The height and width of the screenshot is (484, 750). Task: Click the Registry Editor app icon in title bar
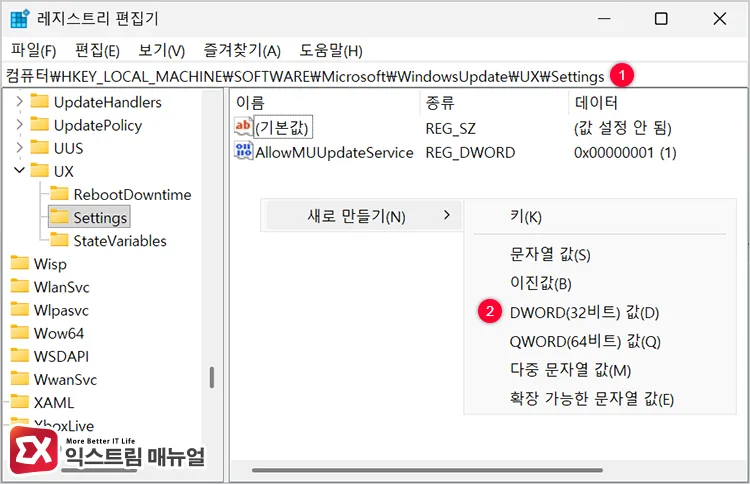pos(20,19)
